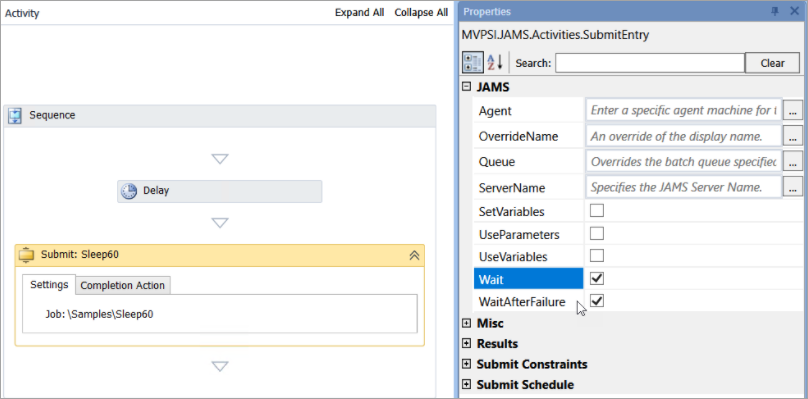Click the Queue input field
The height and width of the screenshot is (399, 808).
[684, 161]
